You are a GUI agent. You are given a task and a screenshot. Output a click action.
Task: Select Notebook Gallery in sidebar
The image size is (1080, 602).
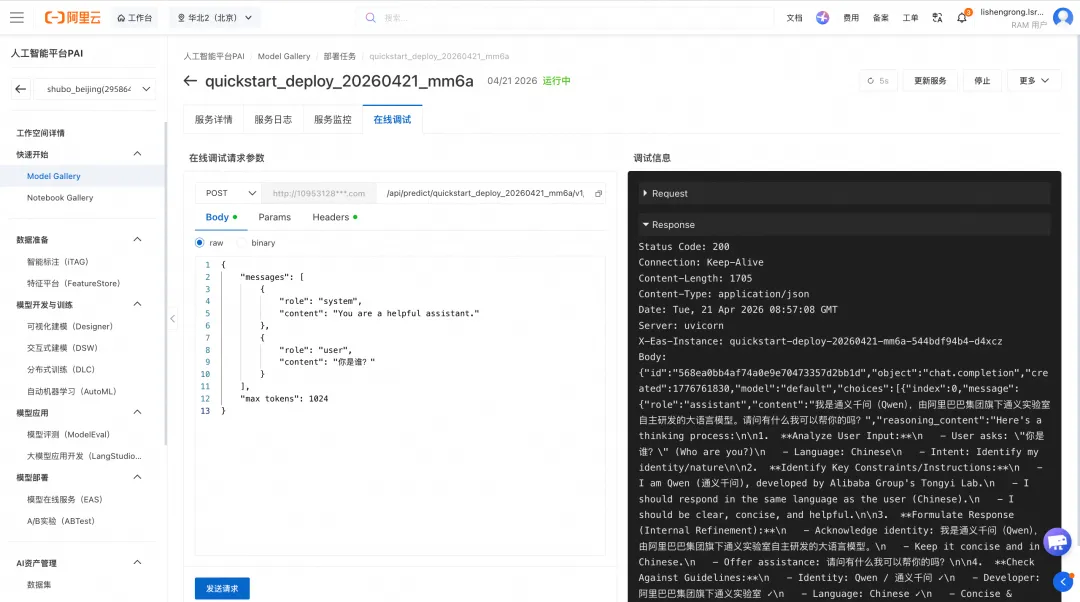[60, 198]
